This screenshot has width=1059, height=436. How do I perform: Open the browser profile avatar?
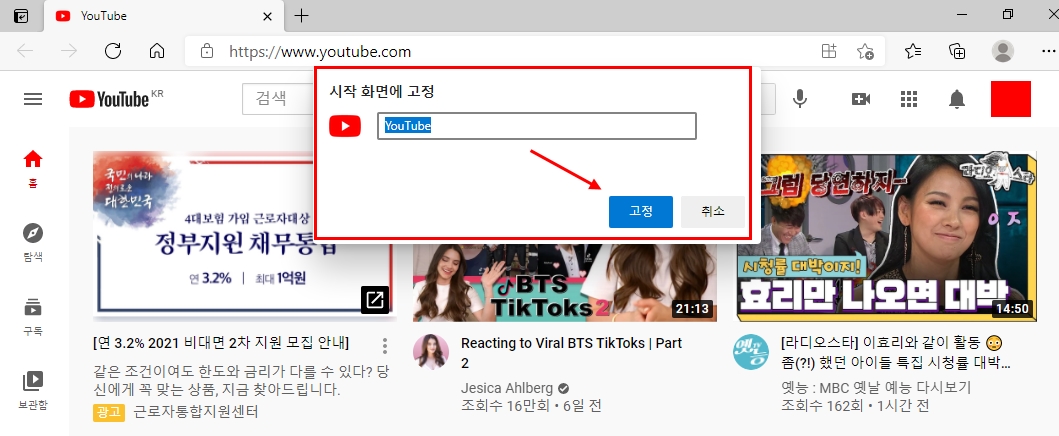[1002, 51]
